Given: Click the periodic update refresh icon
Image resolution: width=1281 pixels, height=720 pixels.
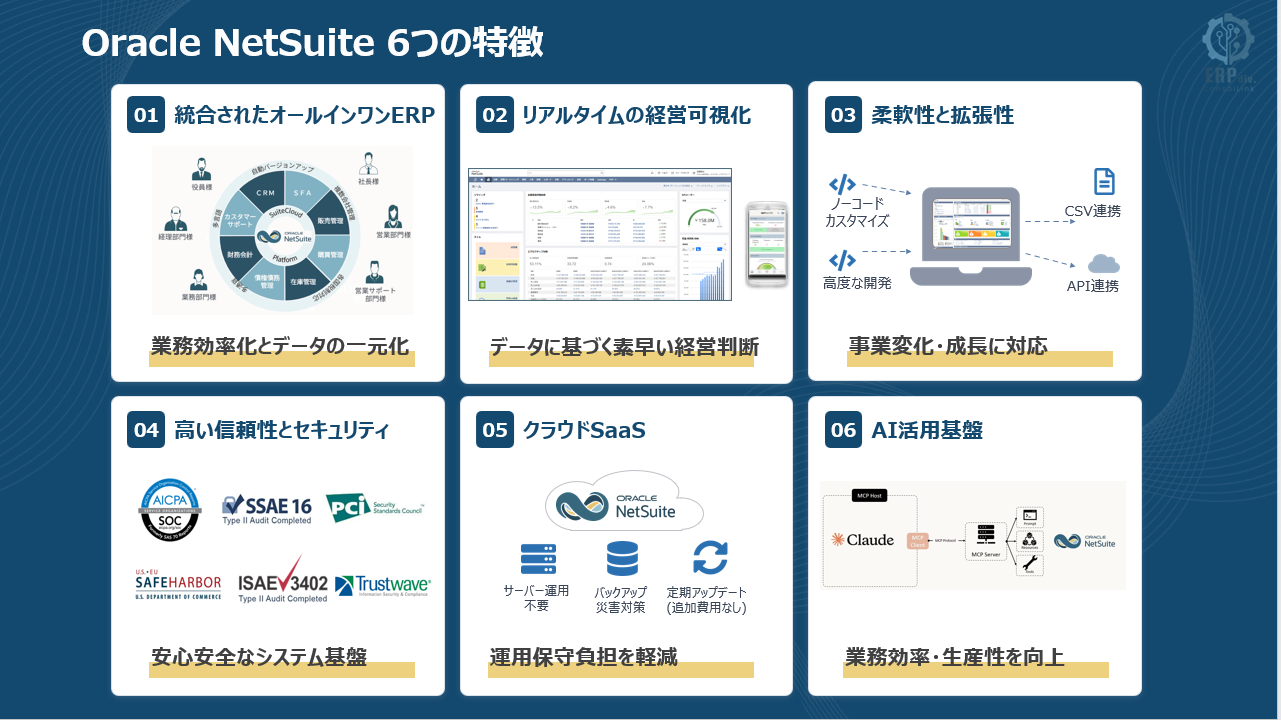Looking at the screenshot, I should (710, 558).
